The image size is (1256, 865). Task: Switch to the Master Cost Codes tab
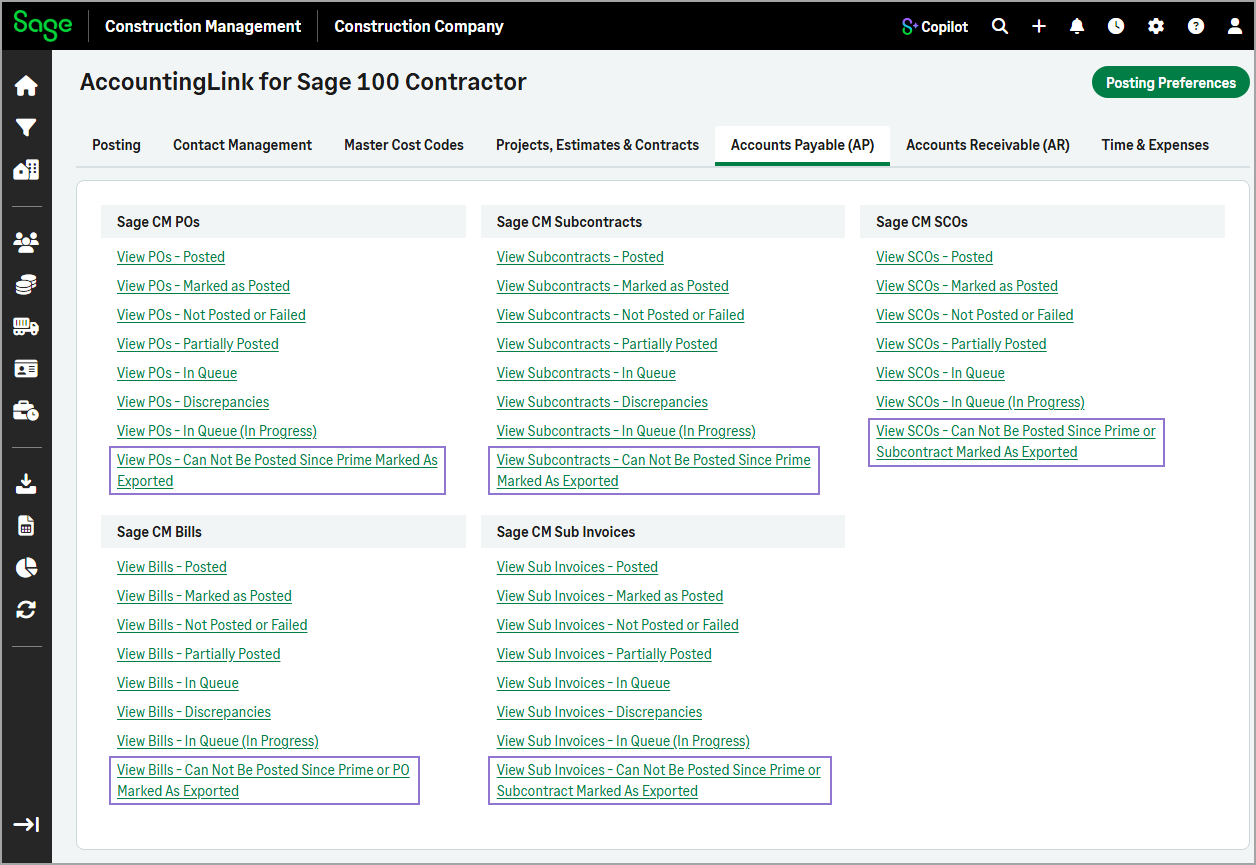[404, 145]
